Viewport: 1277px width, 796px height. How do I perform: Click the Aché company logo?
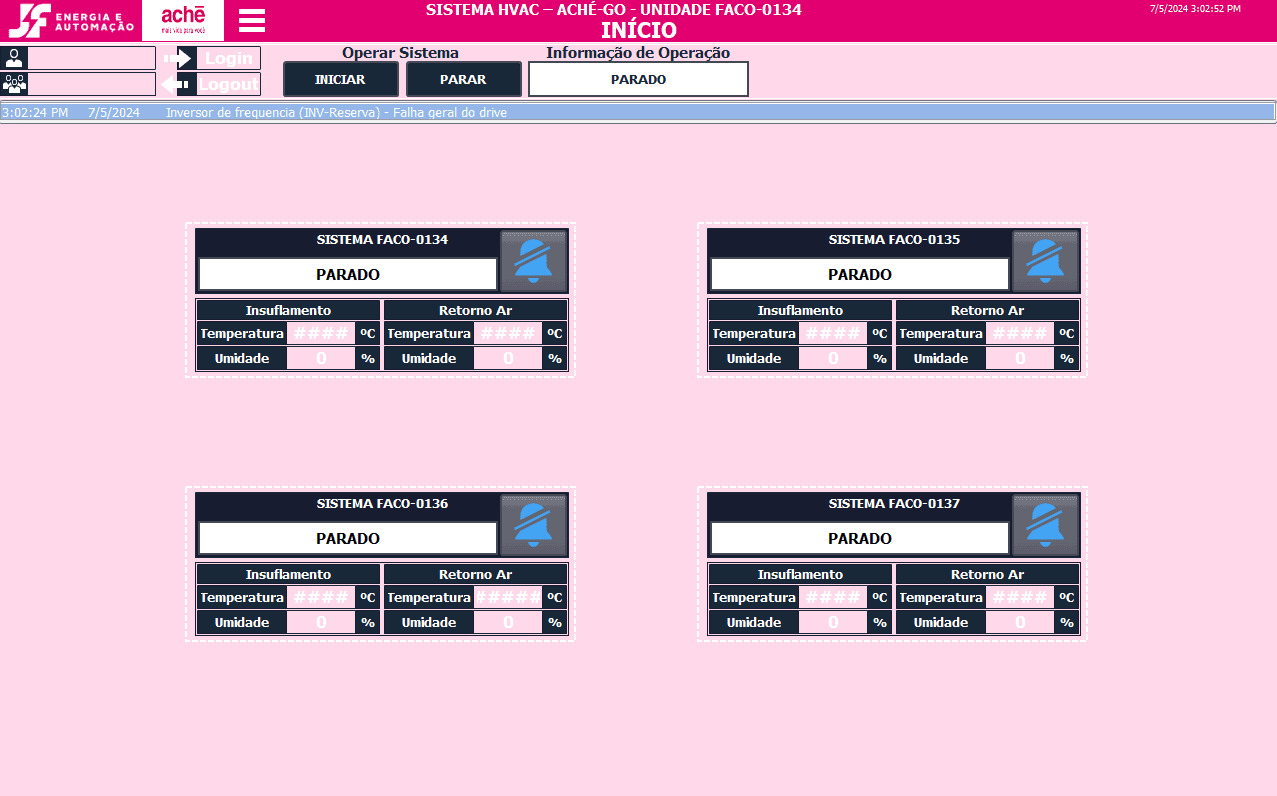(x=183, y=20)
